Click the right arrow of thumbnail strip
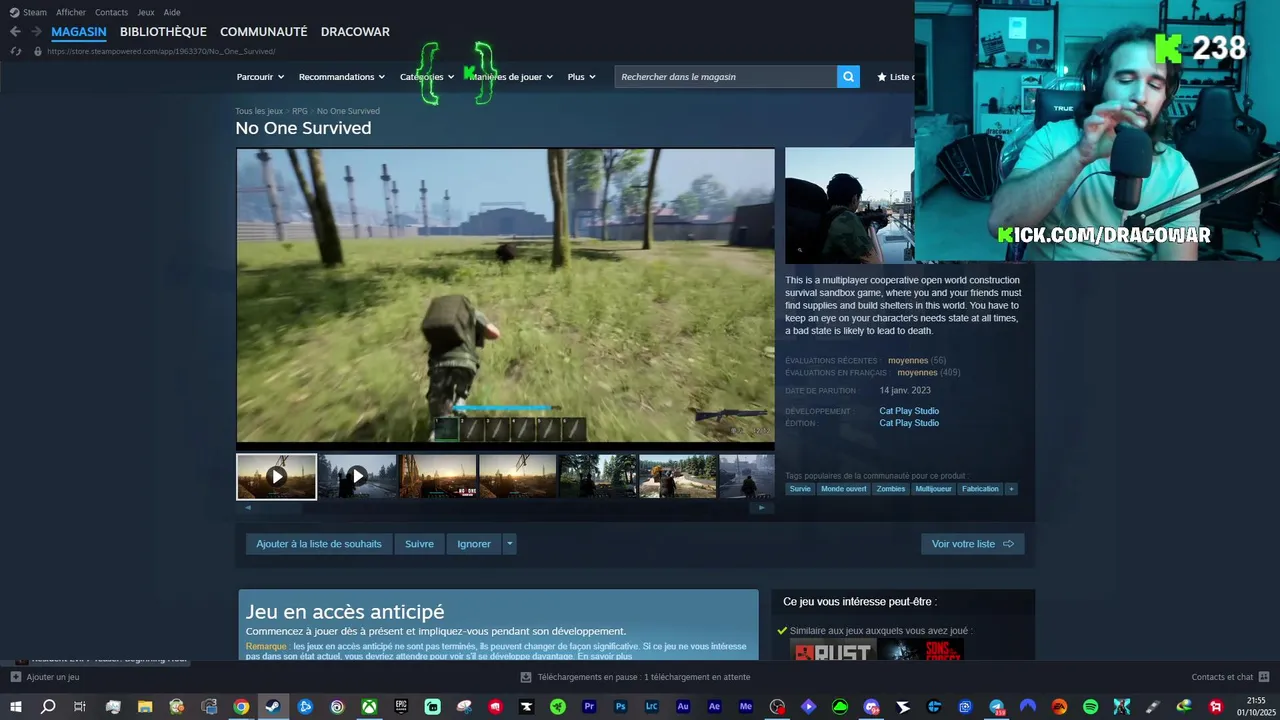Image resolution: width=1280 pixels, height=720 pixels. 761,507
